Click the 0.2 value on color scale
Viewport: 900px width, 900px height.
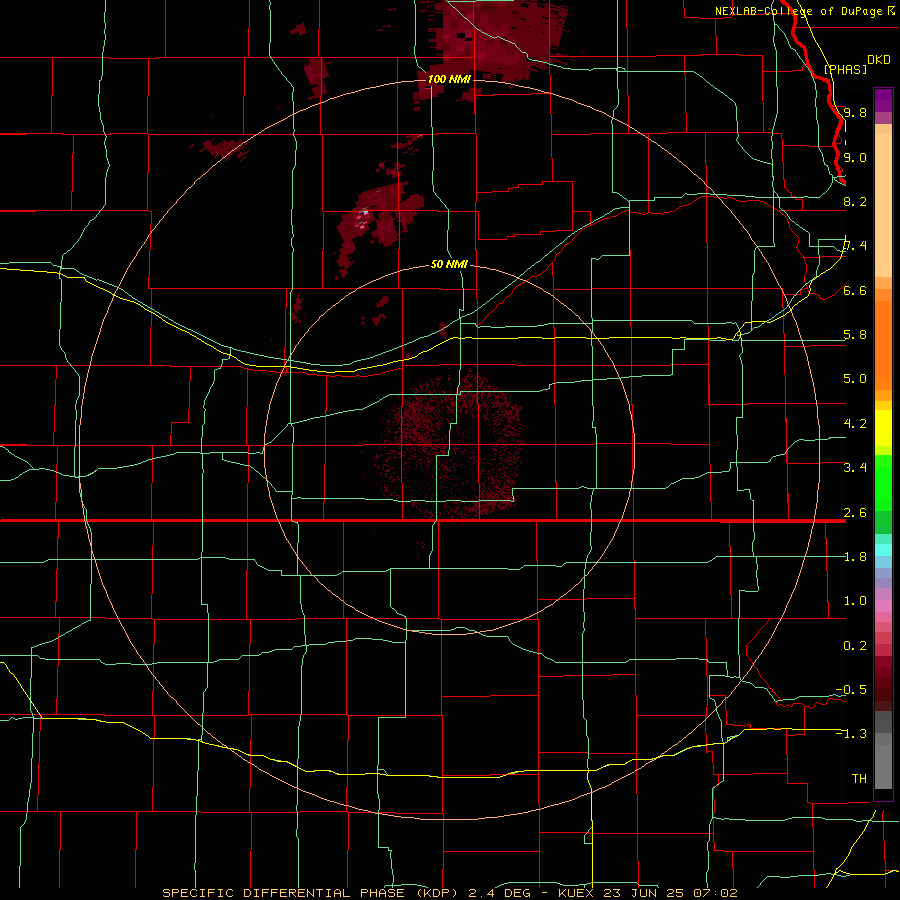(855, 645)
